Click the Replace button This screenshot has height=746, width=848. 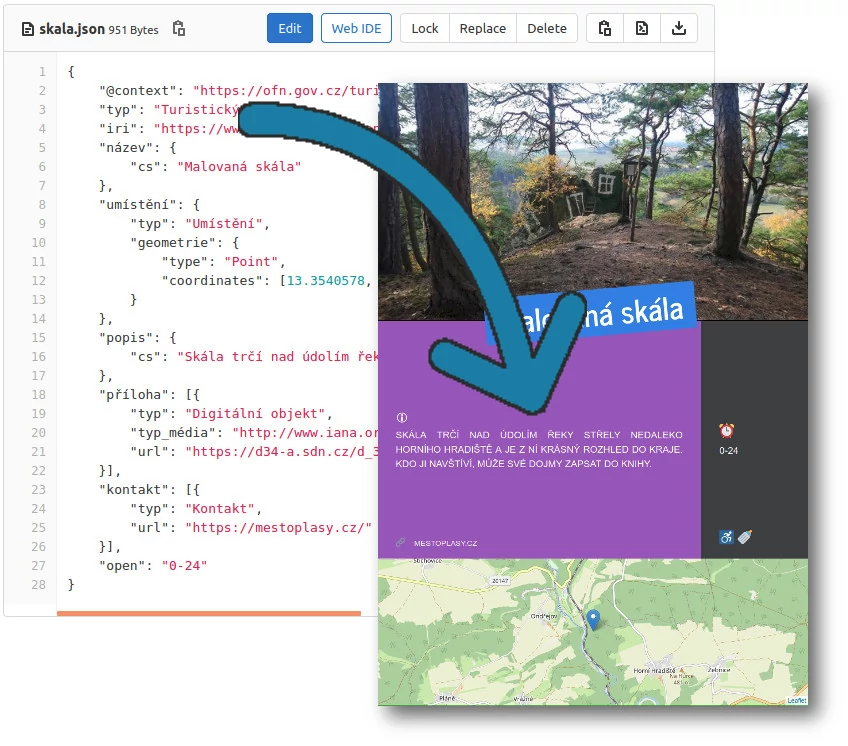pyautogui.click(x=483, y=28)
